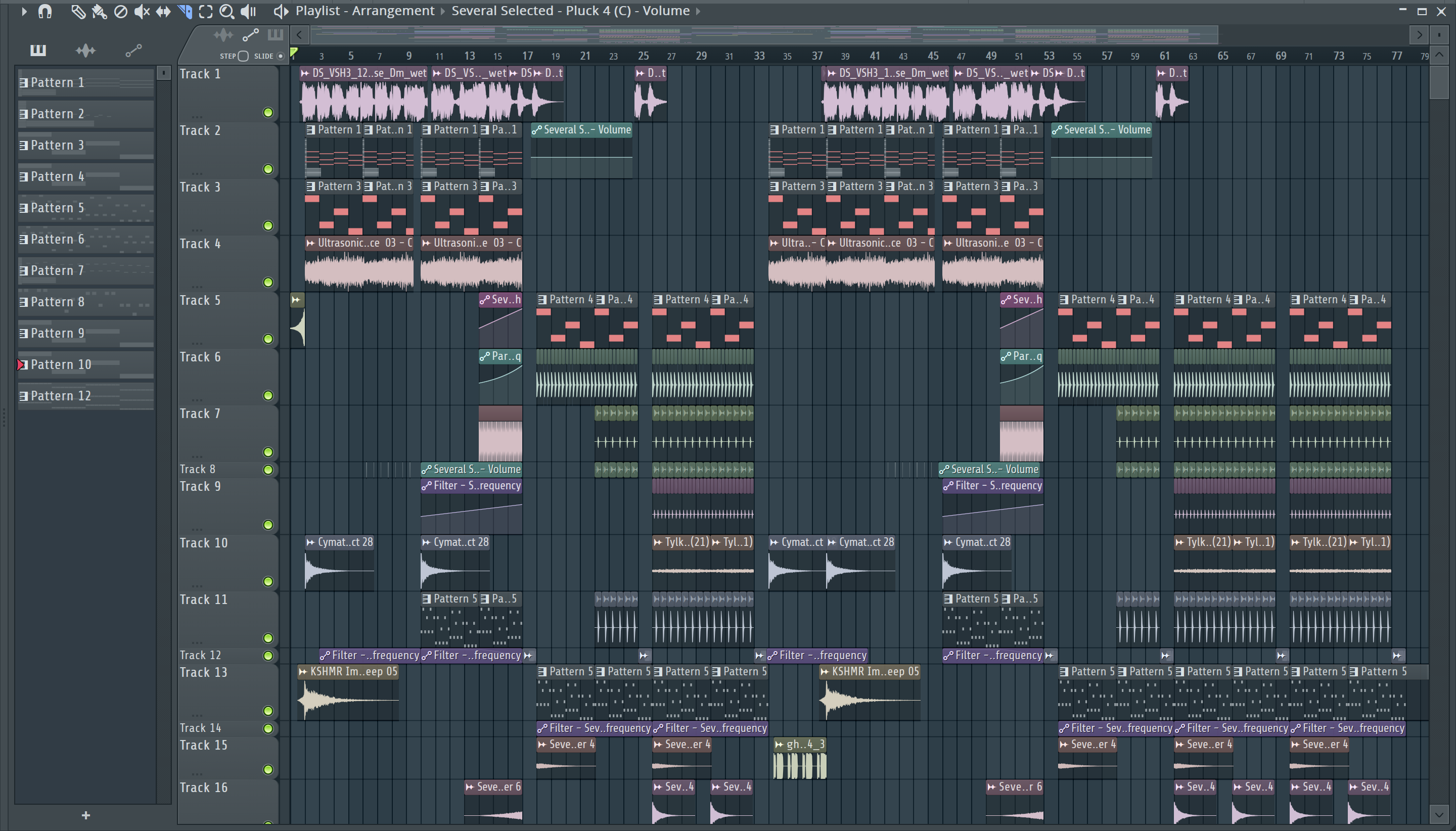Select the Slice tool
Viewport: 1456px width, 831px height.
tap(185, 12)
